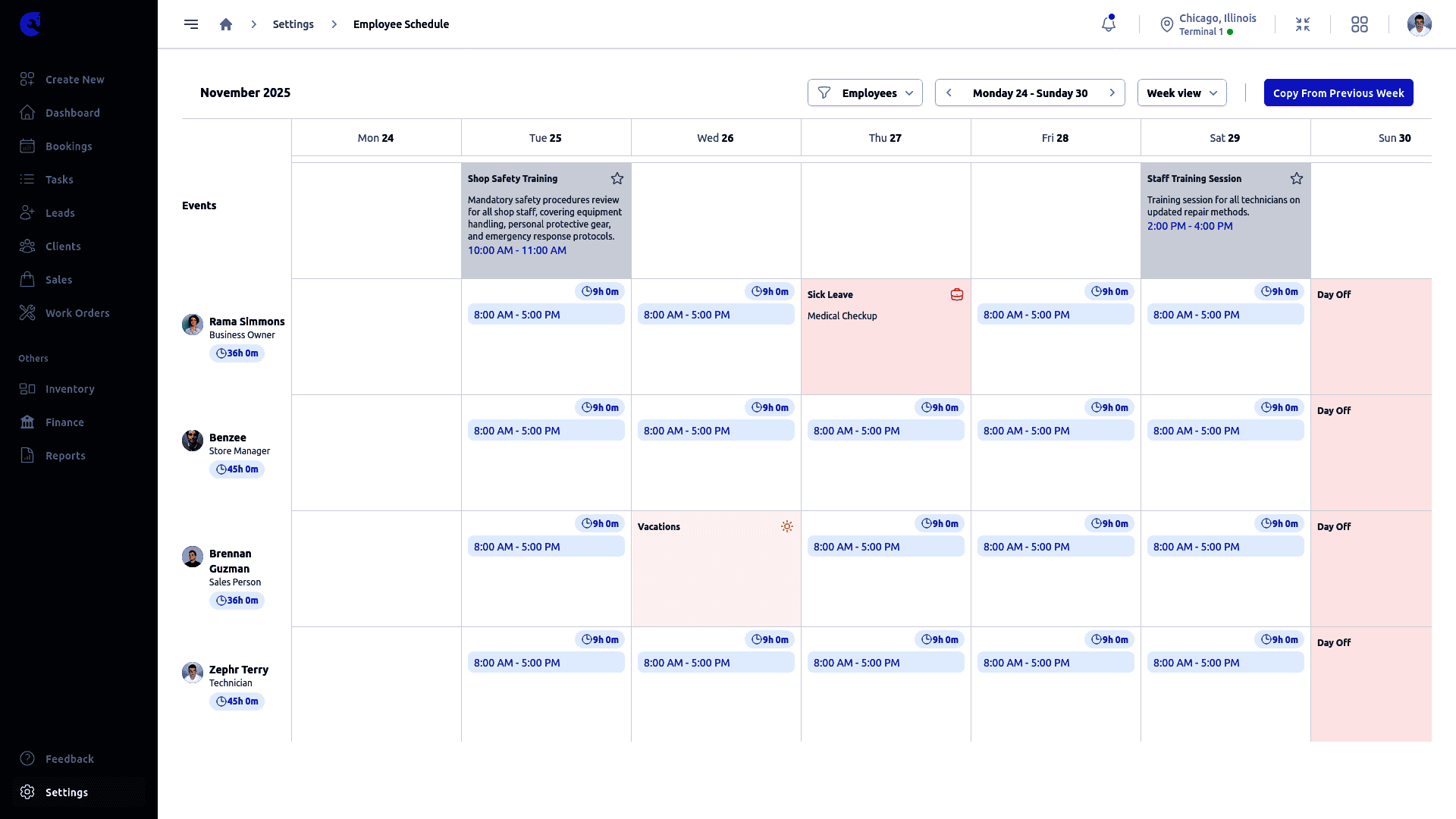
Task: Star the Staff Training Session event
Action: tap(1297, 178)
